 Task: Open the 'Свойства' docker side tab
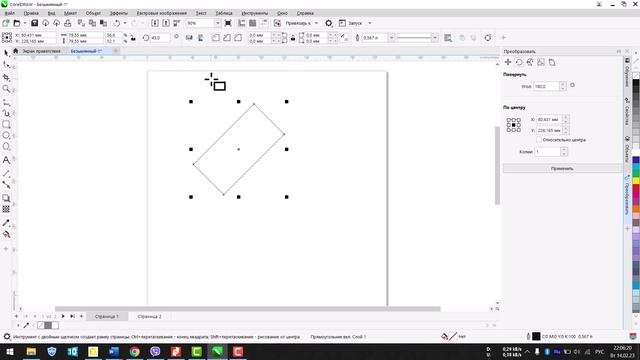tap(627, 111)
